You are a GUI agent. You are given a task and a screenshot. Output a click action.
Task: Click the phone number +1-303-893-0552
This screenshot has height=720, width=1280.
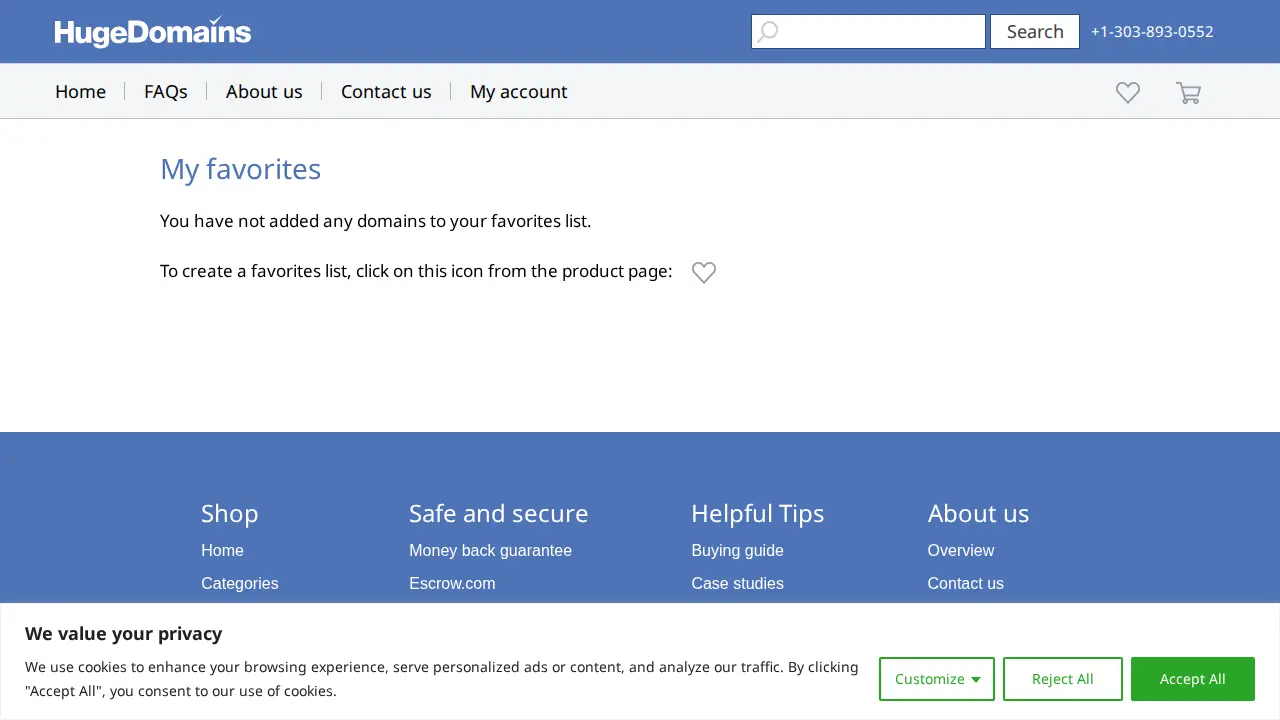coord(1152,31)
